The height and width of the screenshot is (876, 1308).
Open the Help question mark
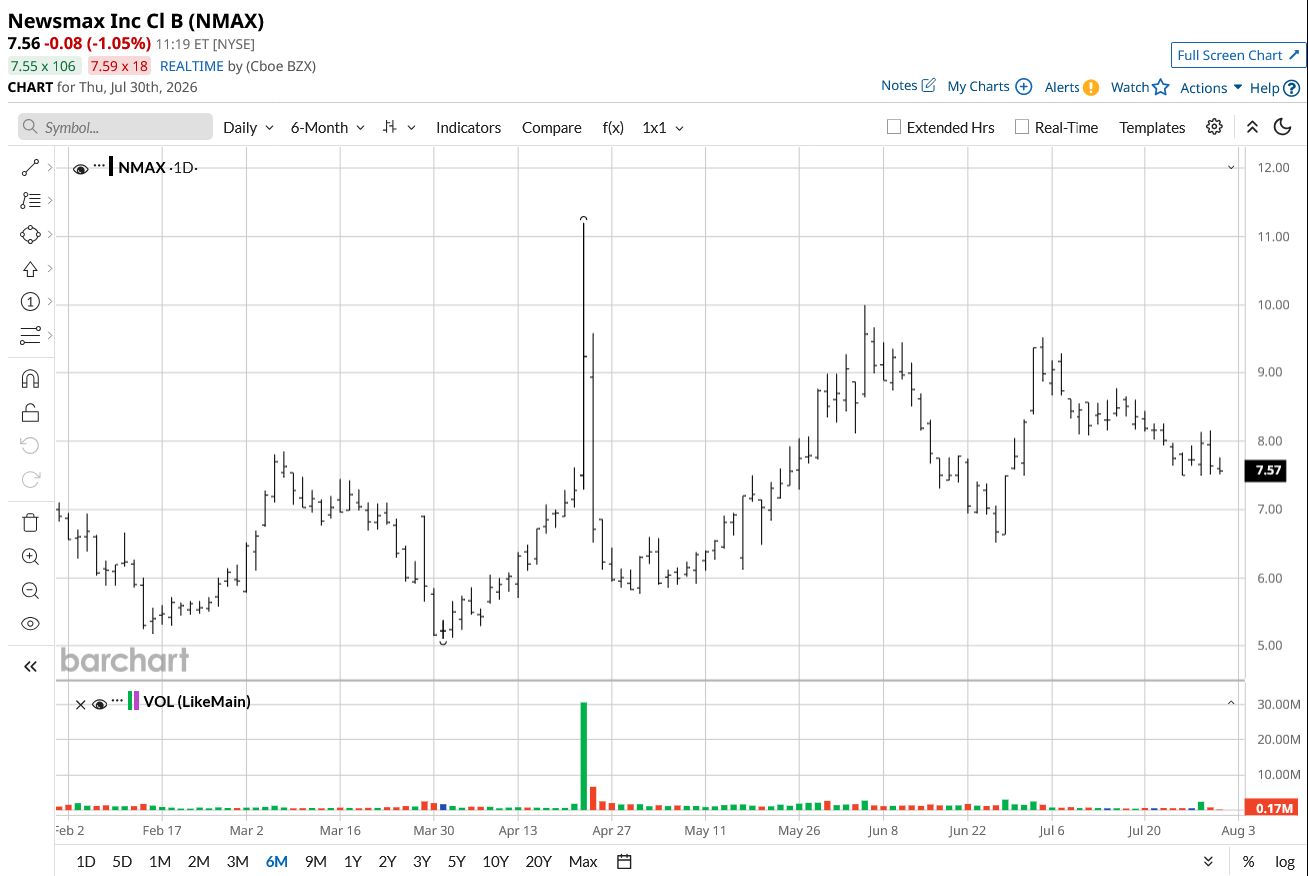(x=1291, y=88)
